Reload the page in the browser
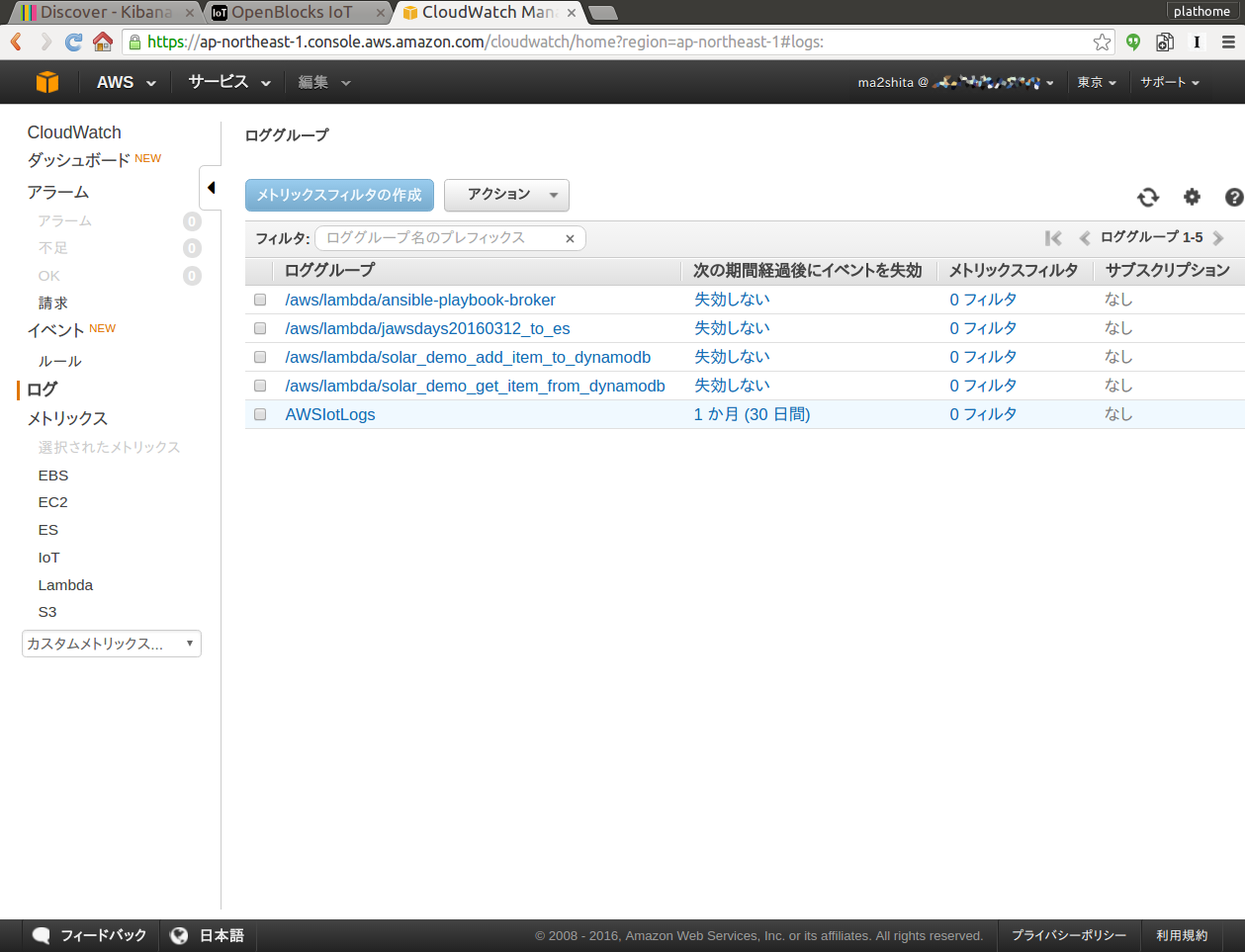Image resolution: width=1245 pixels, height=952 pixels. coord(73,42)
